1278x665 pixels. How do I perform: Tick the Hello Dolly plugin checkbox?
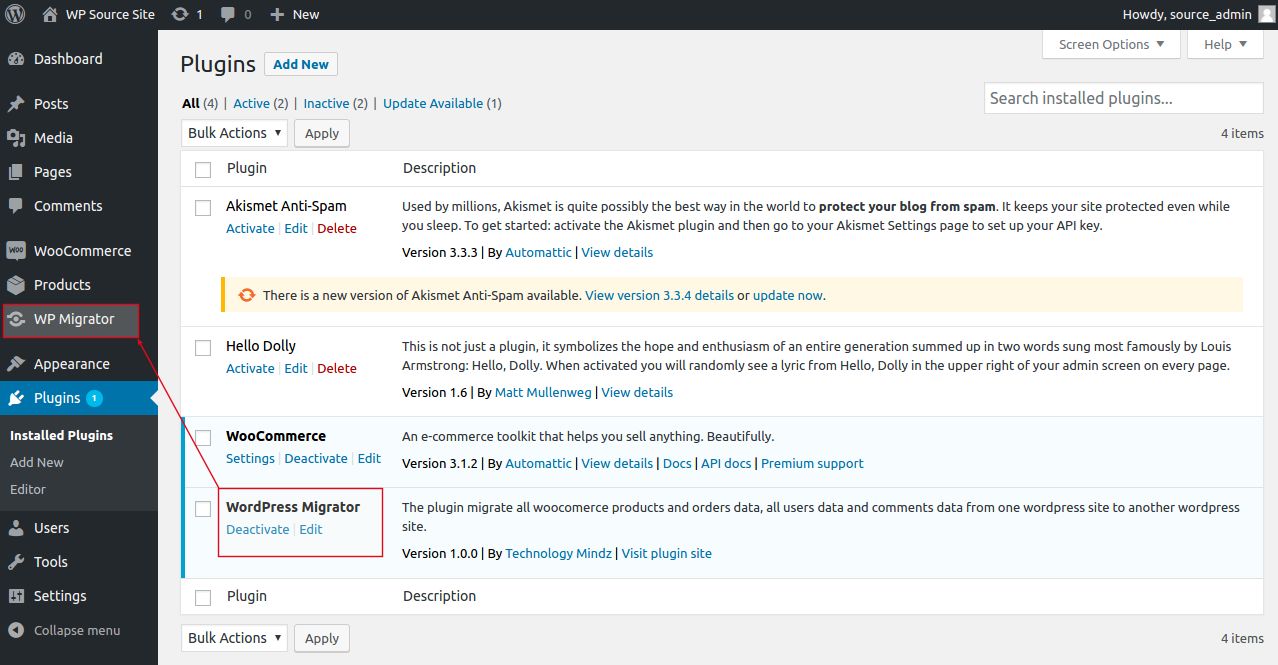[x=203, y=348]
